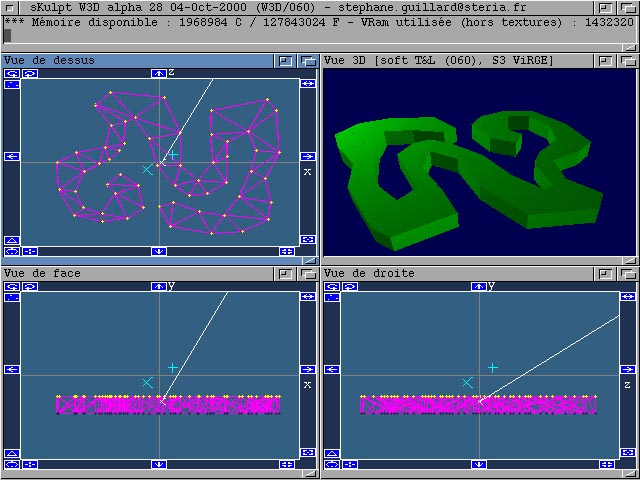Click horizontal double-arrow icon in Vue de droite
Image resolution: width=640 pixels, height=480 pixels.
(628, 296)
